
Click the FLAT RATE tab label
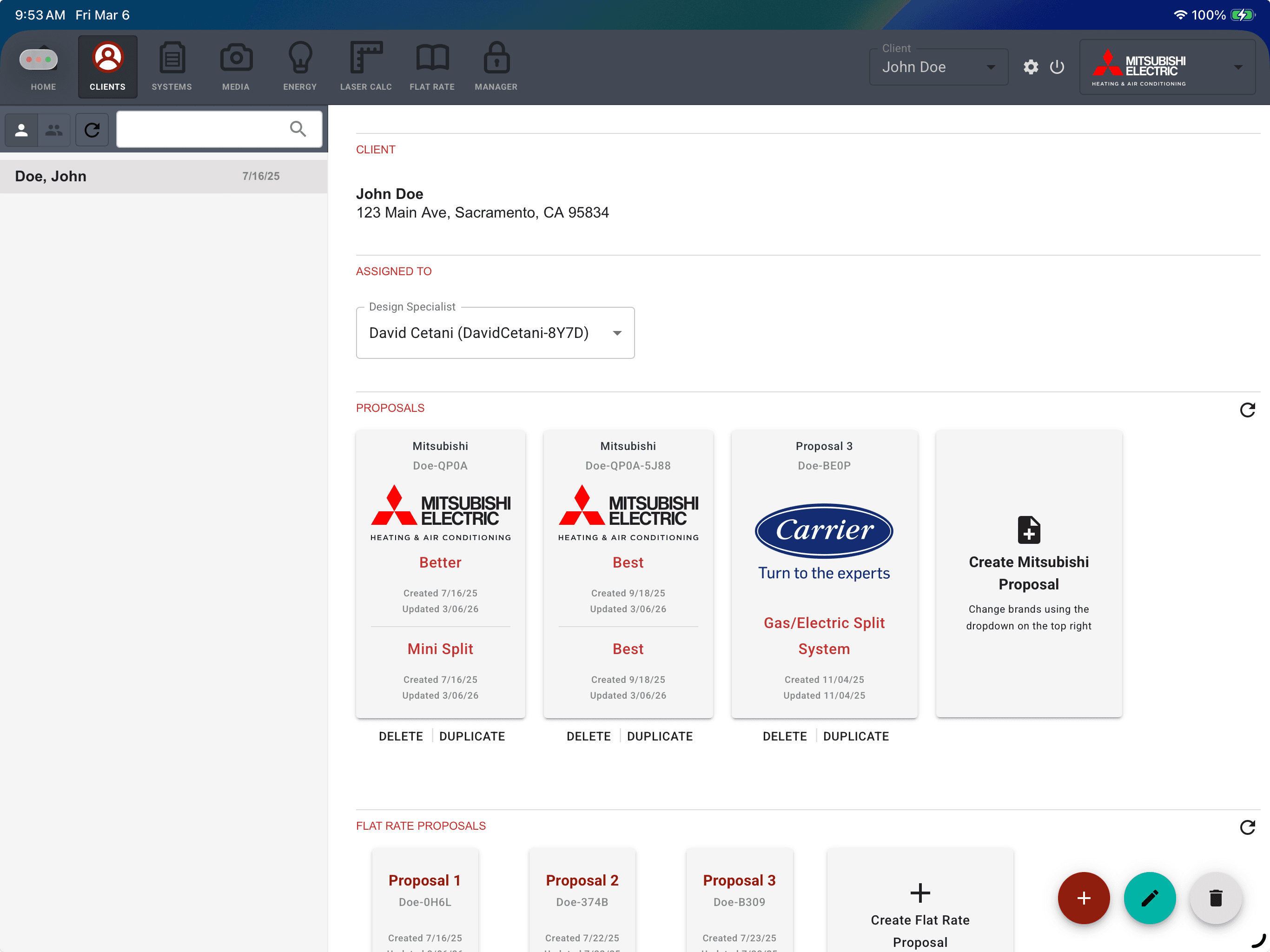432,87
